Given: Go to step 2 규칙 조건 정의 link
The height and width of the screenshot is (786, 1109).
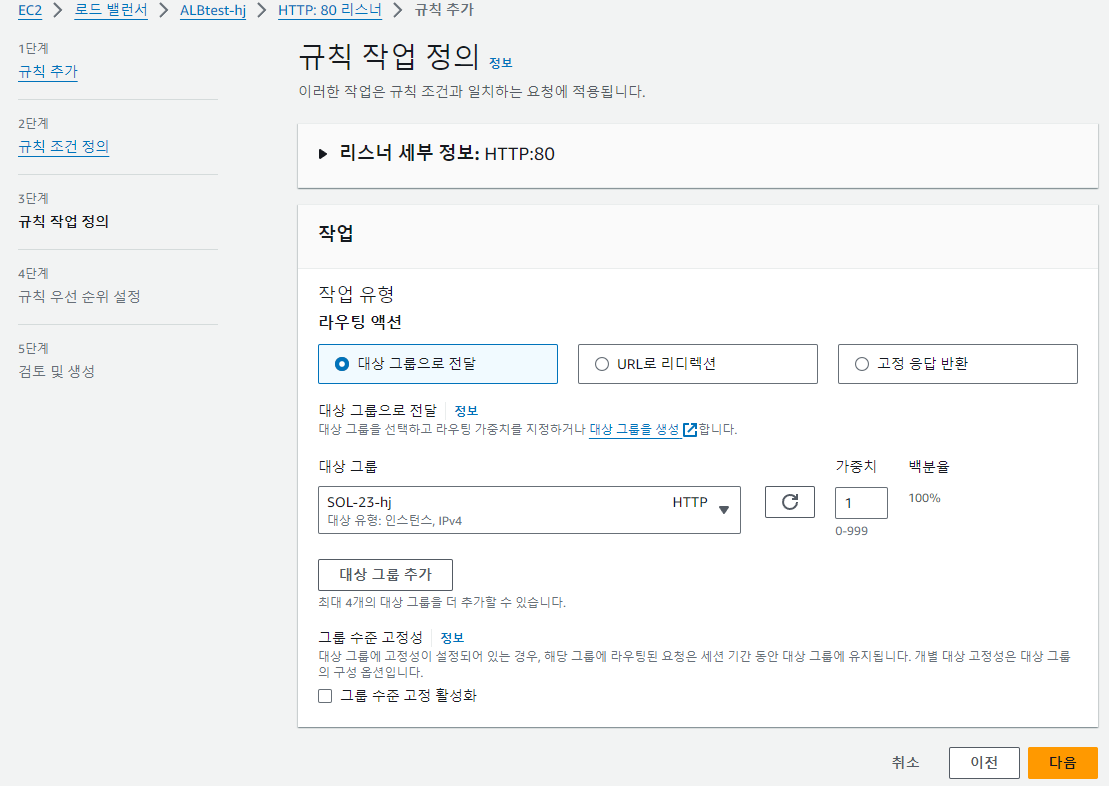Looking at the screenshot, I should (64, 146).
